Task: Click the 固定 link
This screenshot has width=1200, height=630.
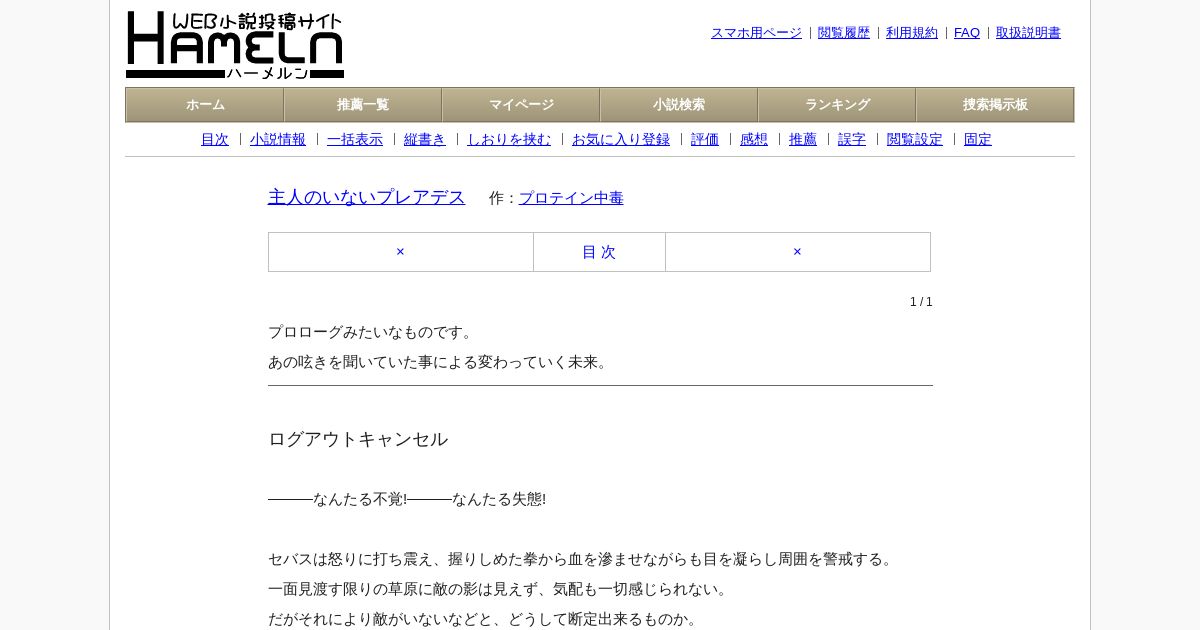Action: click(978, 140)
